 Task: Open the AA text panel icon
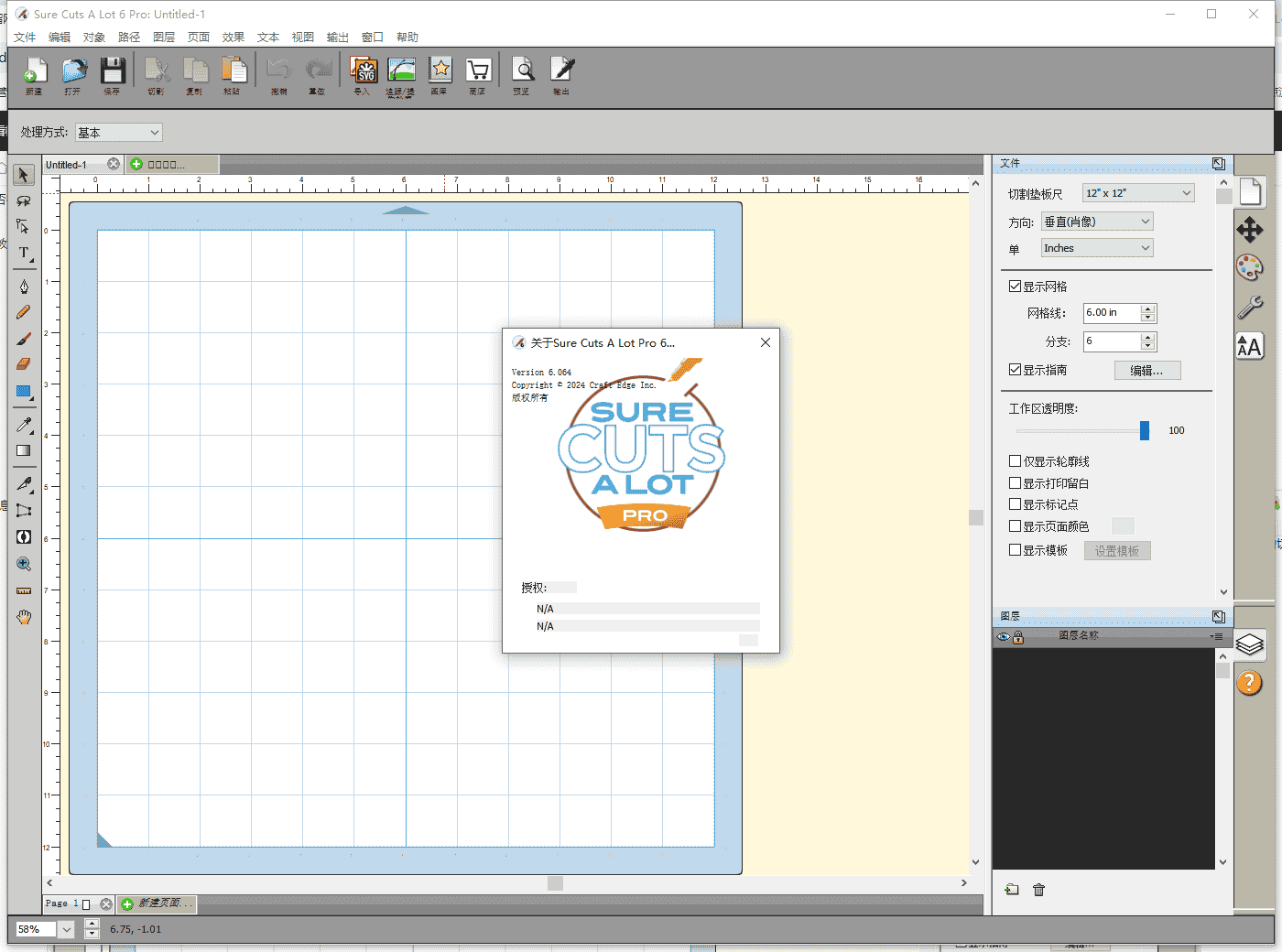pyautogui.click(x=1250, y=346)
